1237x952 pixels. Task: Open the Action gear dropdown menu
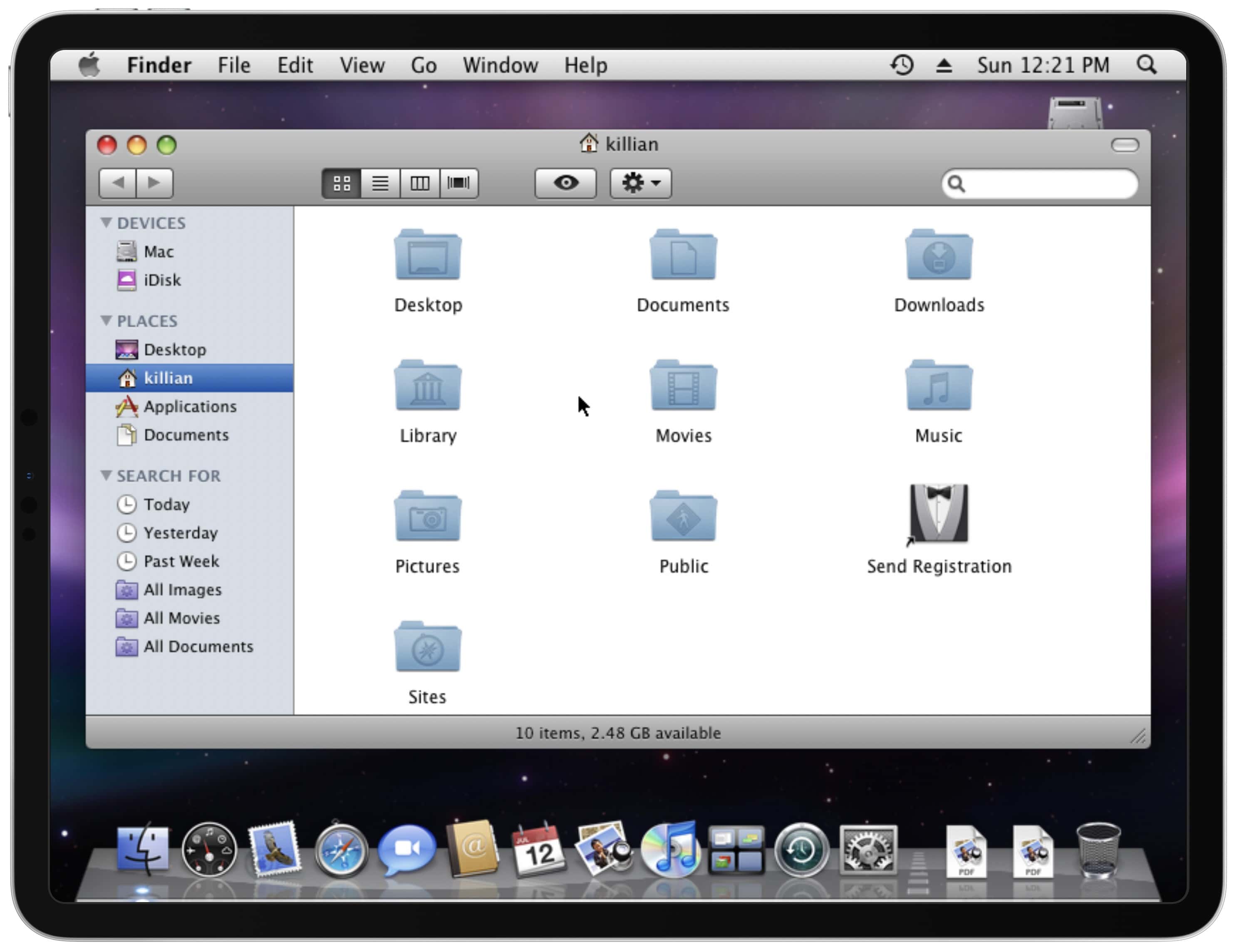pyautogui.click(x=641, y=183)
